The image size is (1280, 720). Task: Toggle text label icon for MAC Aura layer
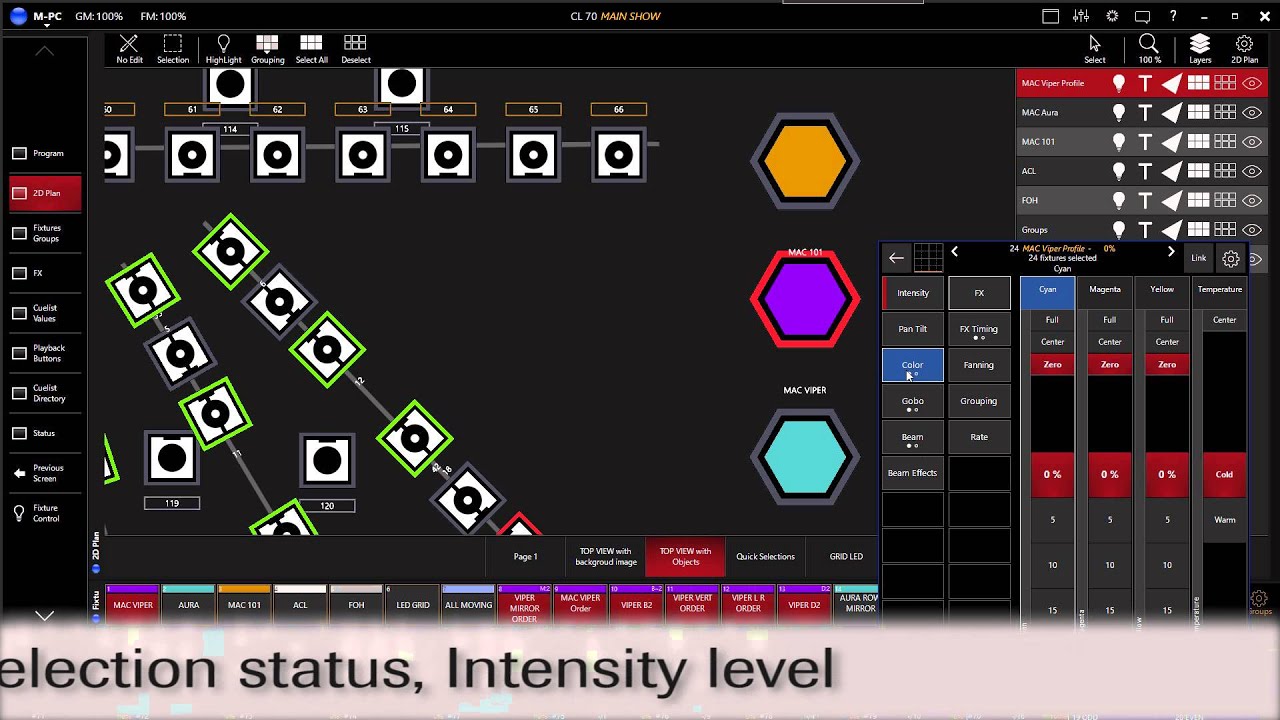(x=1146, y=113)
